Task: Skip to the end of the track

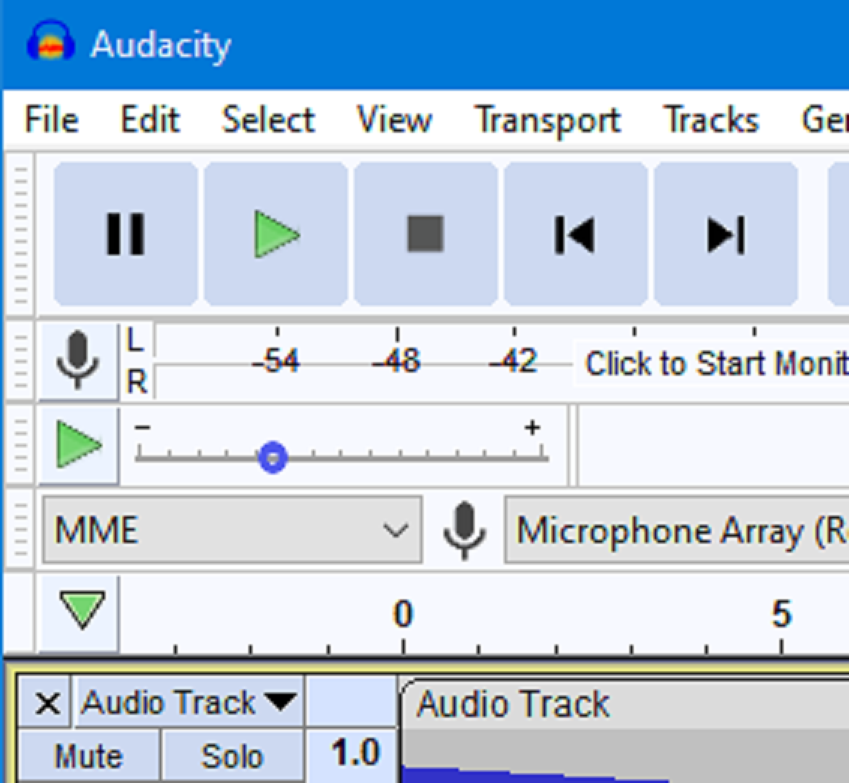Action: coord(725,235)
